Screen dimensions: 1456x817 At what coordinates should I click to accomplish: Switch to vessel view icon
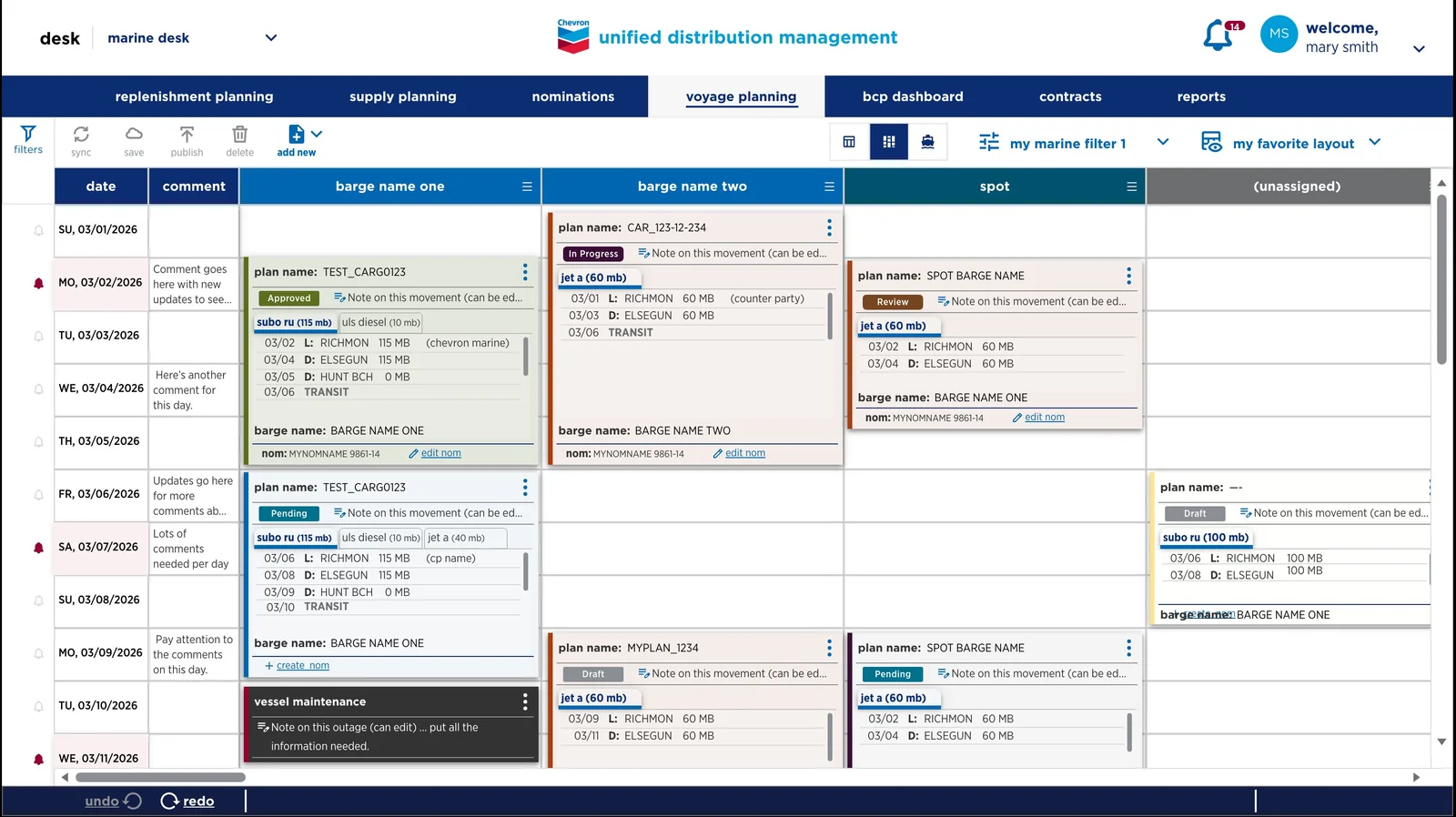click(x=928, y=142)
